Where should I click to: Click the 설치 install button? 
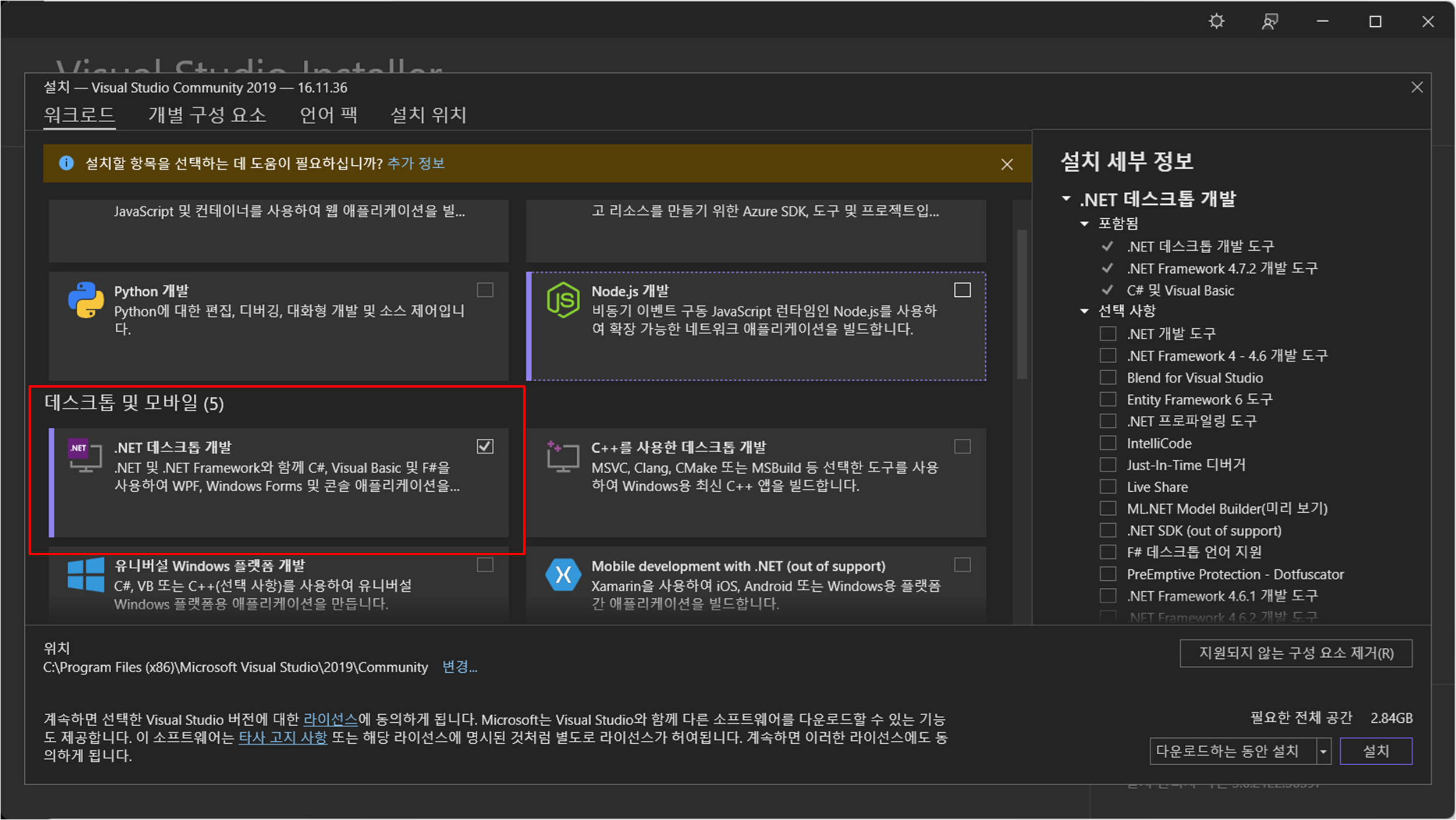pyautogui.click(x=1376, y=751)
